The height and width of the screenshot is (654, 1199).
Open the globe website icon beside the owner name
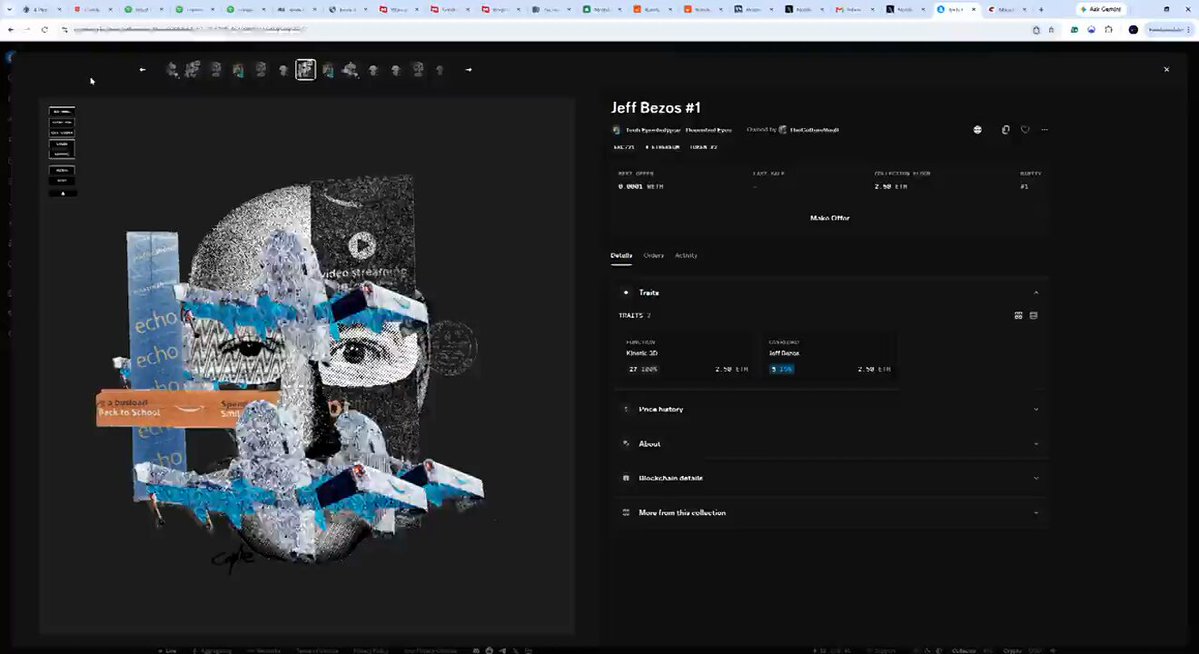tap(977, 130)
